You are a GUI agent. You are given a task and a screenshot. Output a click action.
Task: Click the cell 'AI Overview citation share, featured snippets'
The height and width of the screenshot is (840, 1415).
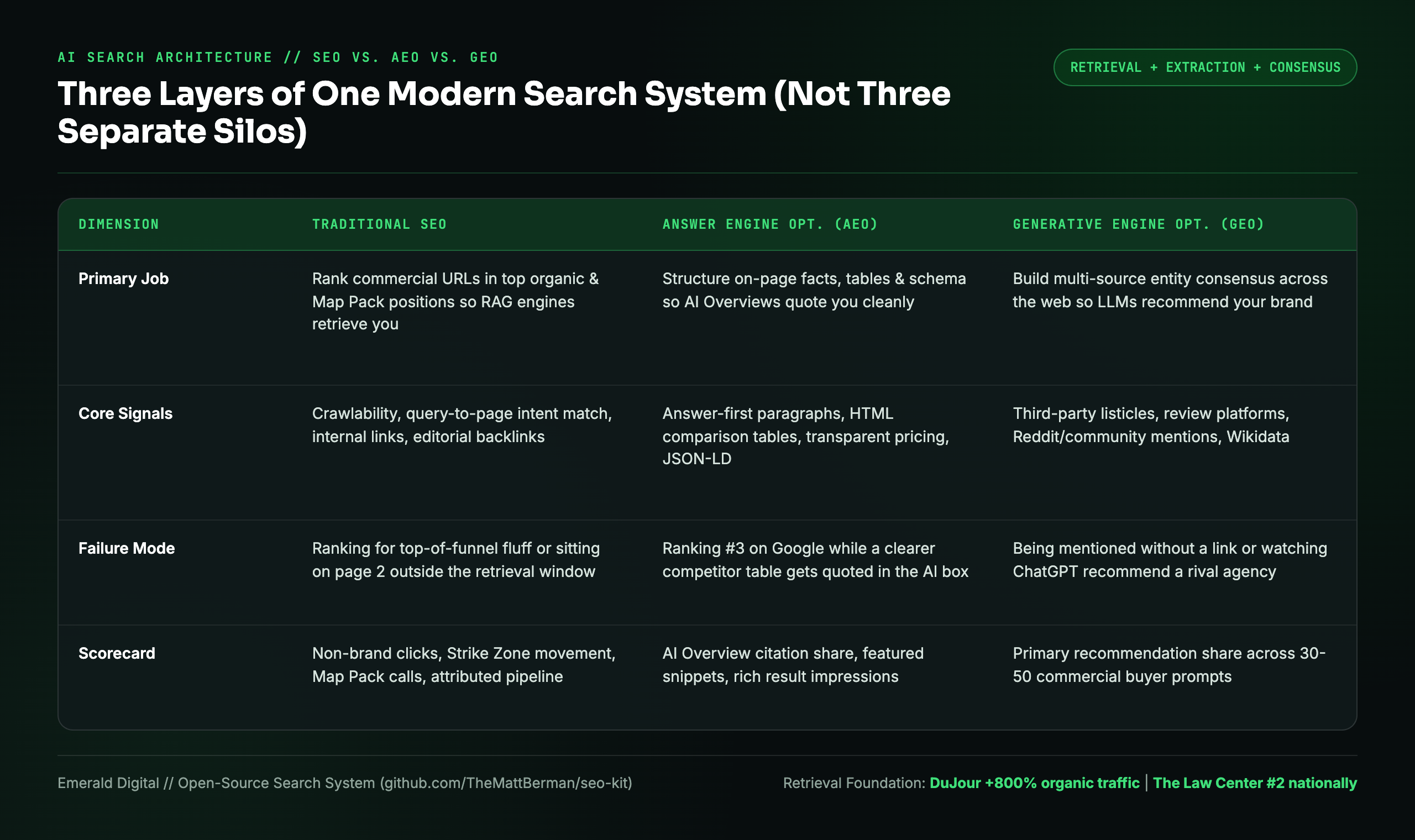pos(793,664)
